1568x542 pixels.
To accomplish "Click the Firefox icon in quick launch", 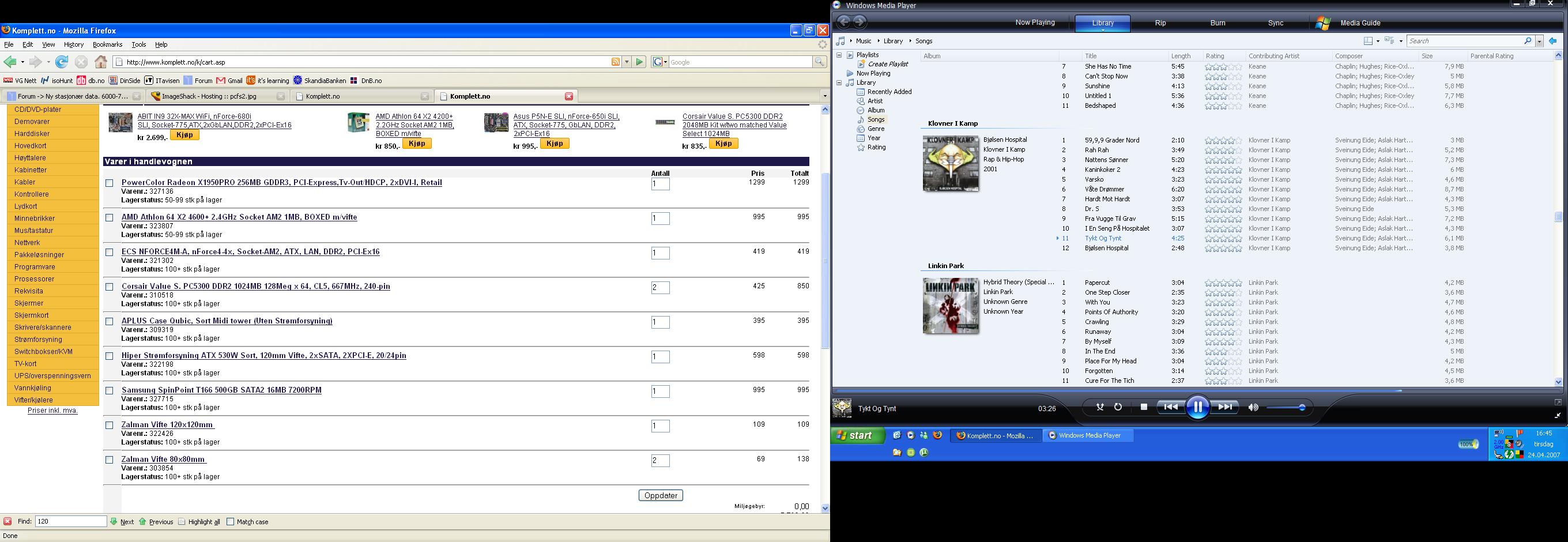I will click(x=938, y=435).
